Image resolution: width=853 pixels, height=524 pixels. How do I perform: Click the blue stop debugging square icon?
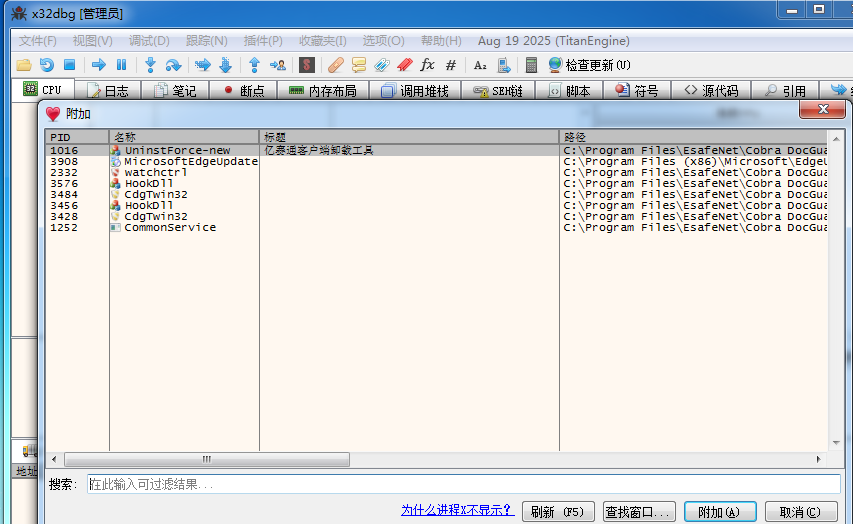click(x=70, y=65)
